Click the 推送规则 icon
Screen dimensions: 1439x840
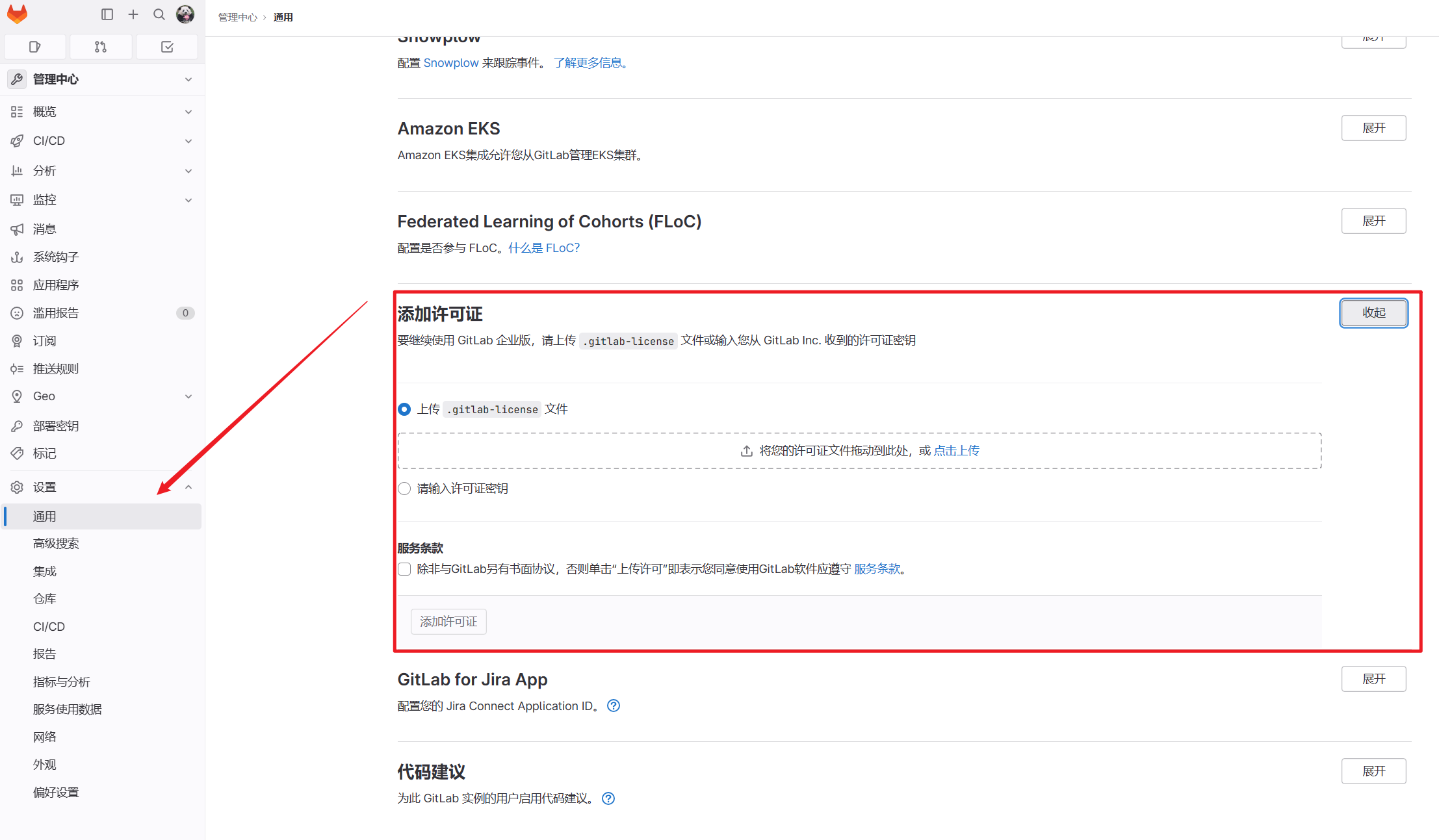point(17,369)
